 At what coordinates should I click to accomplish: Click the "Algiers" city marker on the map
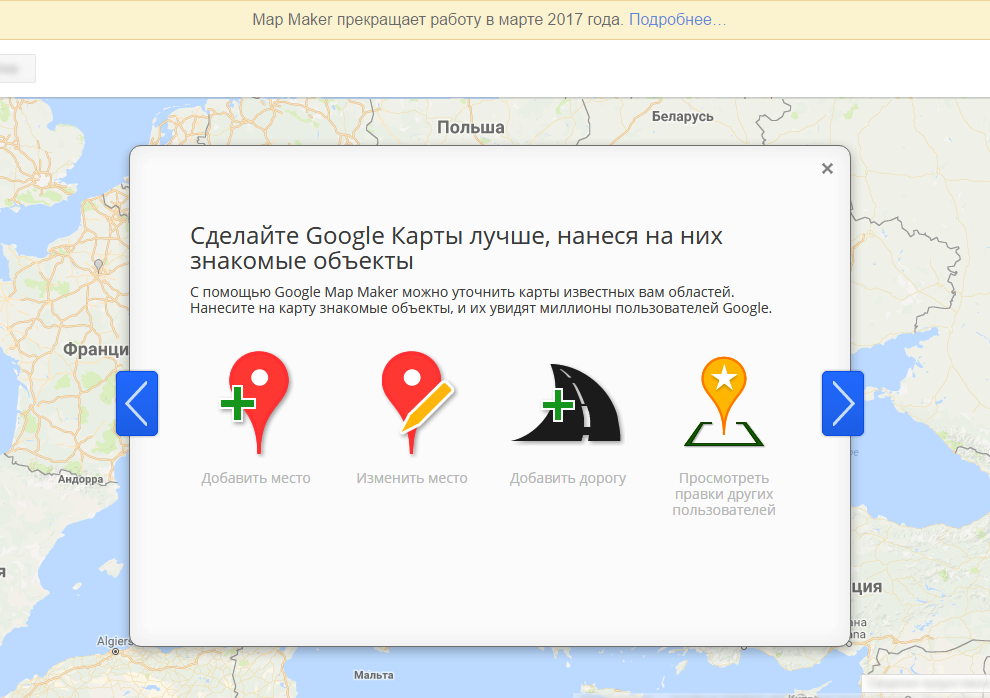[x=116, y=651]
